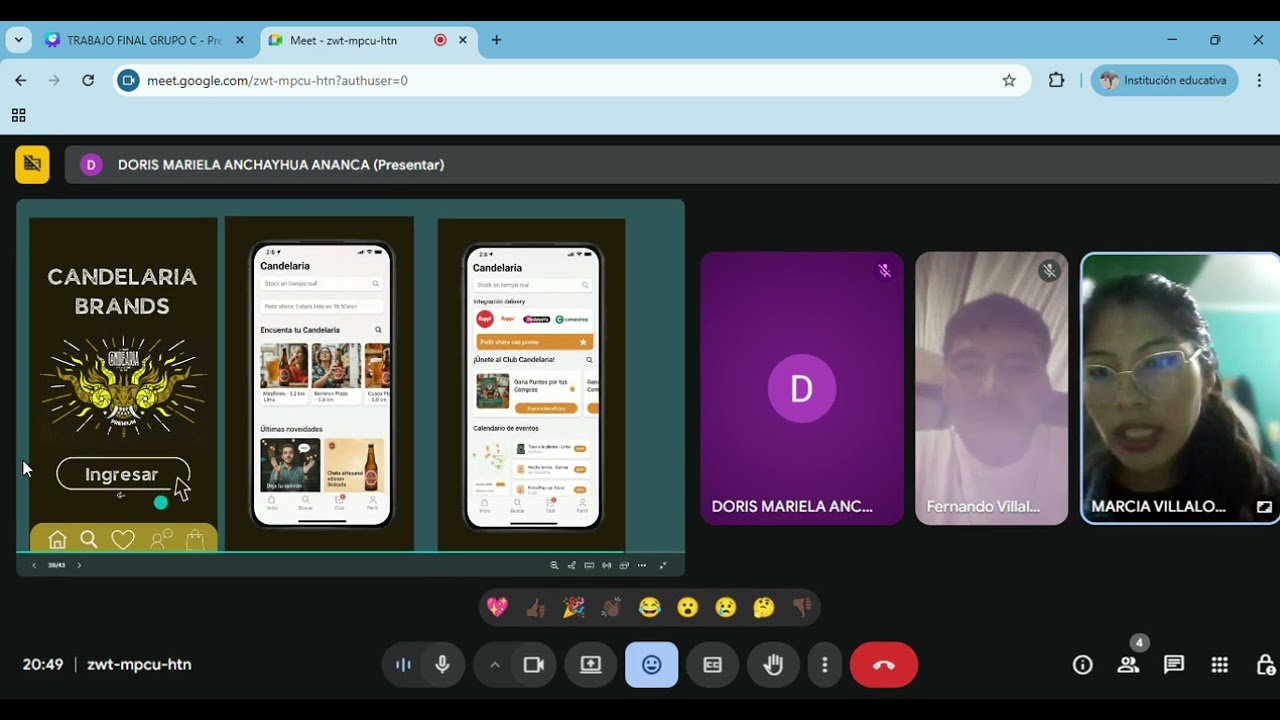Send the thinking face reaction
The image size is (1280, 720).
(x=764, y=607)
